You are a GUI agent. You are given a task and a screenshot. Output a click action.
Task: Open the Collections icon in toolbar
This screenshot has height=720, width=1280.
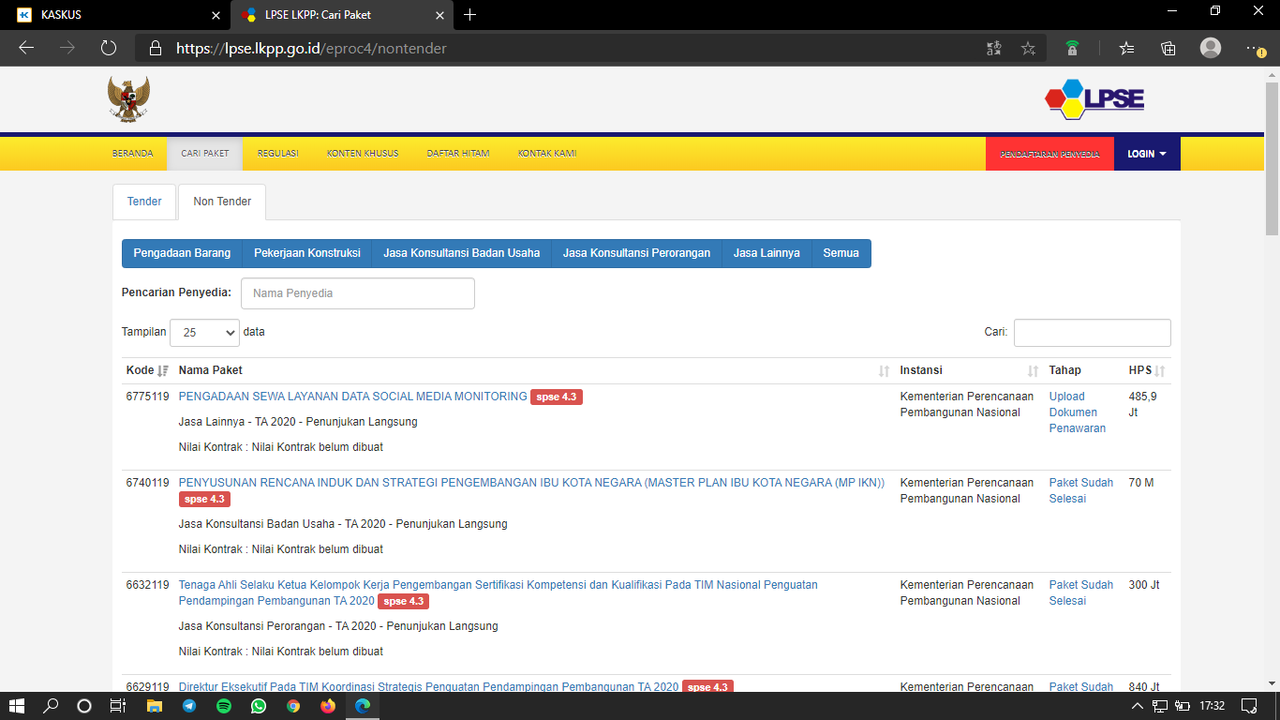[1168, 47]
